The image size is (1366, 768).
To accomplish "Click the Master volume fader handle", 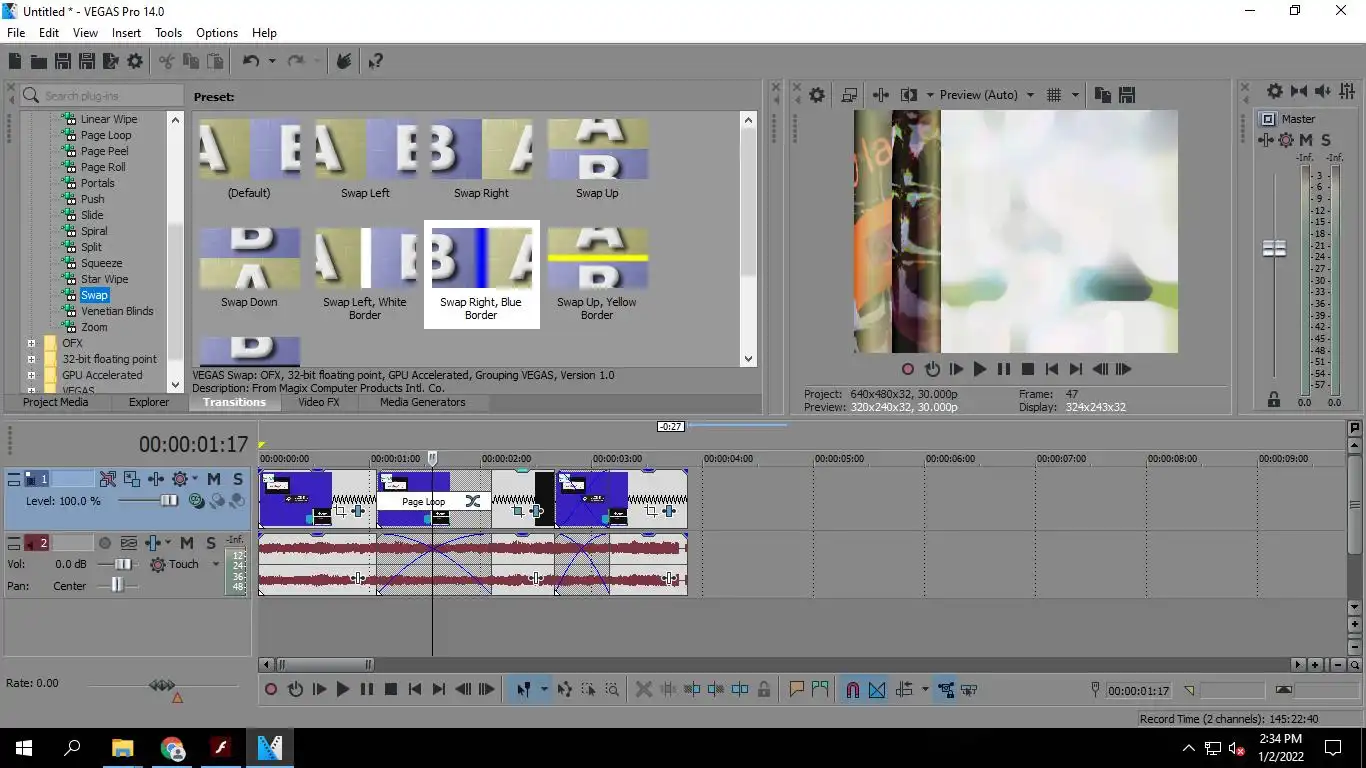I will tap(1274, 248).
